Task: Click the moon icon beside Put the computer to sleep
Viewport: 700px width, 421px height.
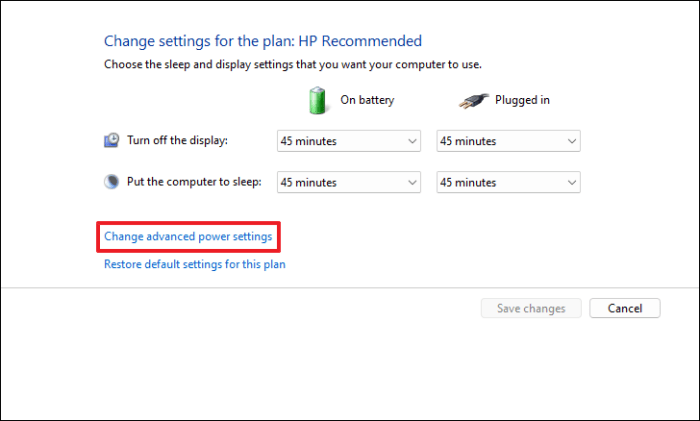Action: click(112, 182)
